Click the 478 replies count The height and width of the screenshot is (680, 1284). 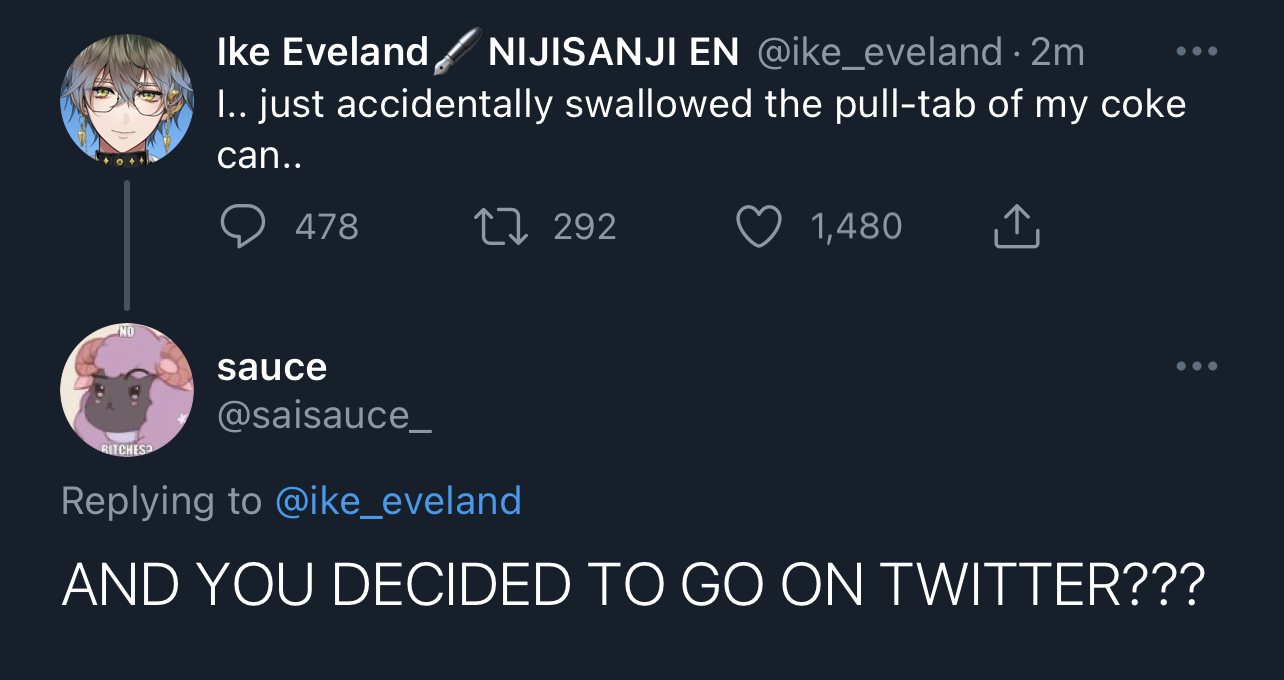pyautogui.click(x=326, y=227)
